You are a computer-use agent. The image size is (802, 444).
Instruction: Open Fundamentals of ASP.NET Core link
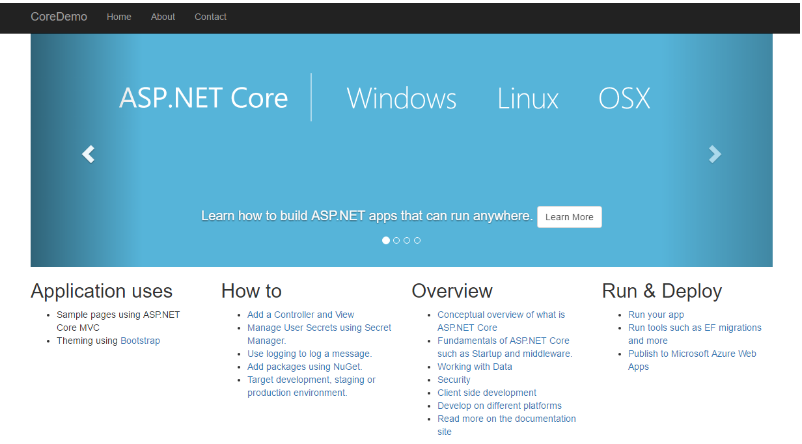[x=505, y=347]
